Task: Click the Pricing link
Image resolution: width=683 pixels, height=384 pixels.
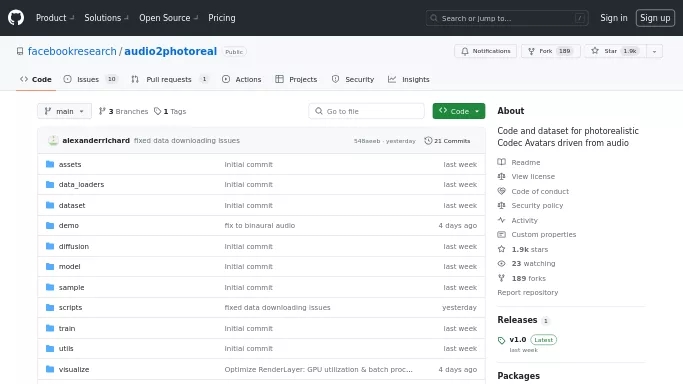Action: coord(222,18)
